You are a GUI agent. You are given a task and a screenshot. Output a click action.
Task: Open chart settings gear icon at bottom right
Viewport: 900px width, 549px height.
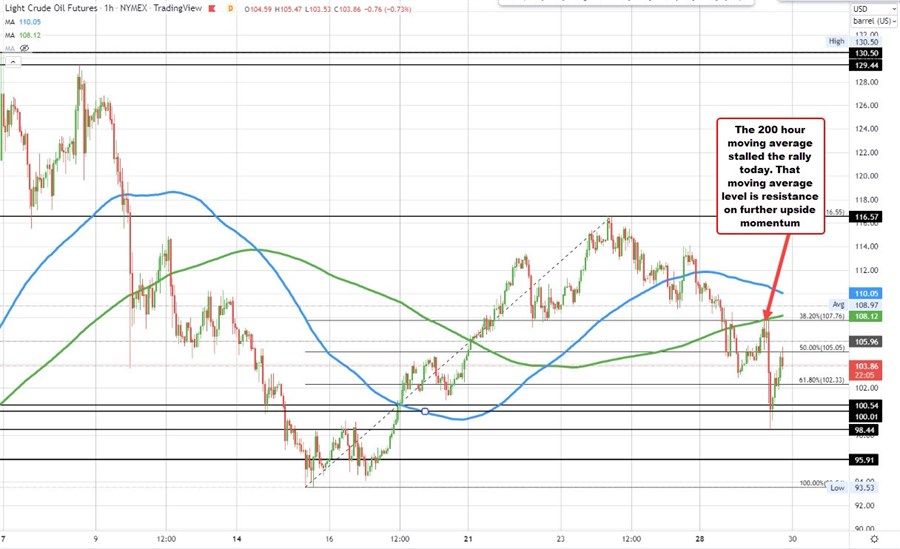[874, 539]
